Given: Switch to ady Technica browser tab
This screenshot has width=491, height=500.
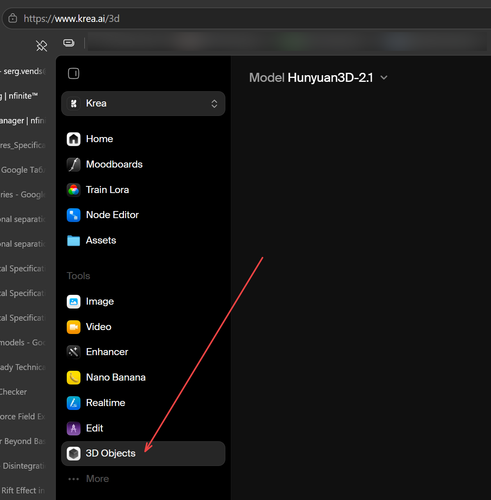Looking at the screenshot, I should (x=23, y=367).
